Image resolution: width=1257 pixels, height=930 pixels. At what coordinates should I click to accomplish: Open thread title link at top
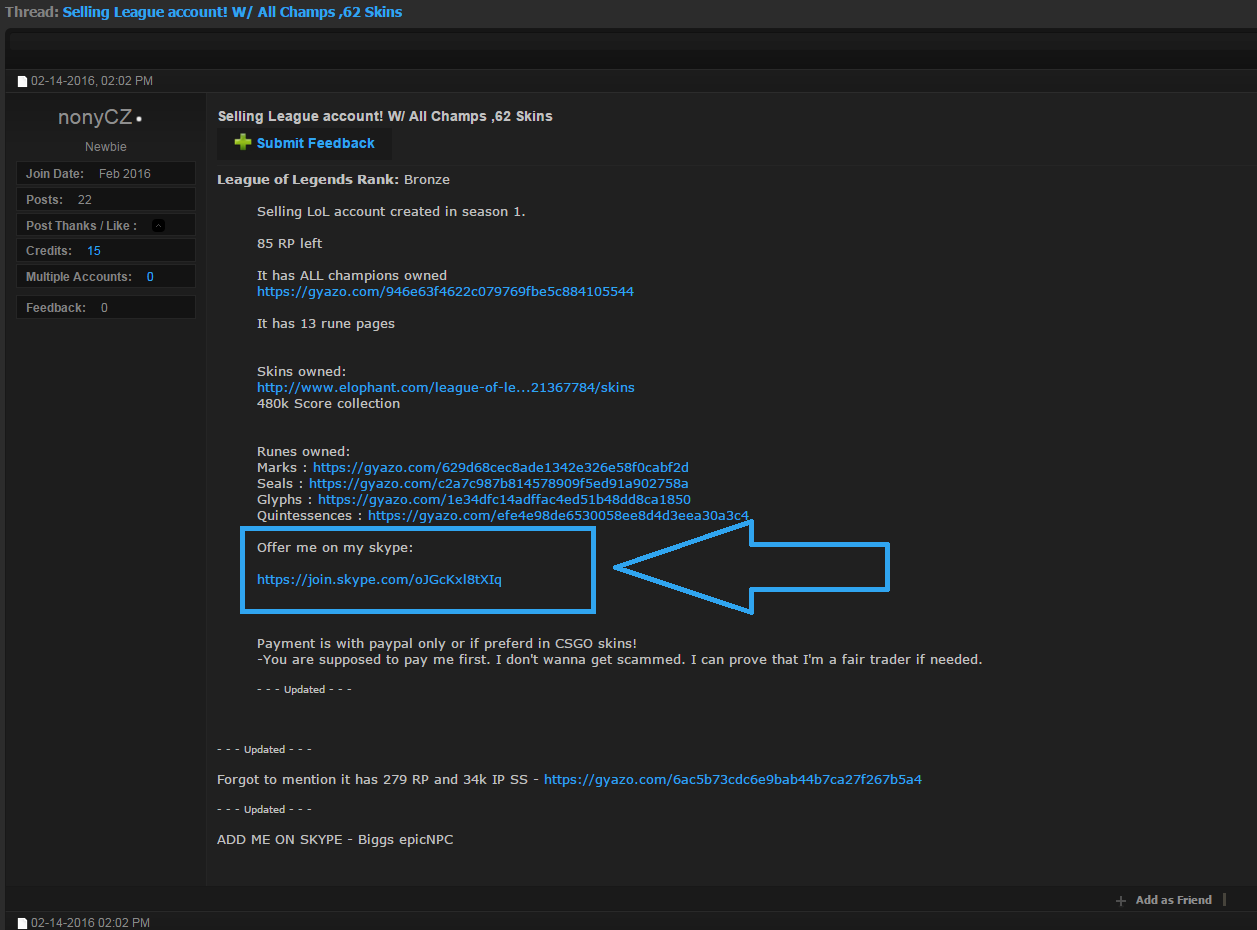click(x=232, y=12)
